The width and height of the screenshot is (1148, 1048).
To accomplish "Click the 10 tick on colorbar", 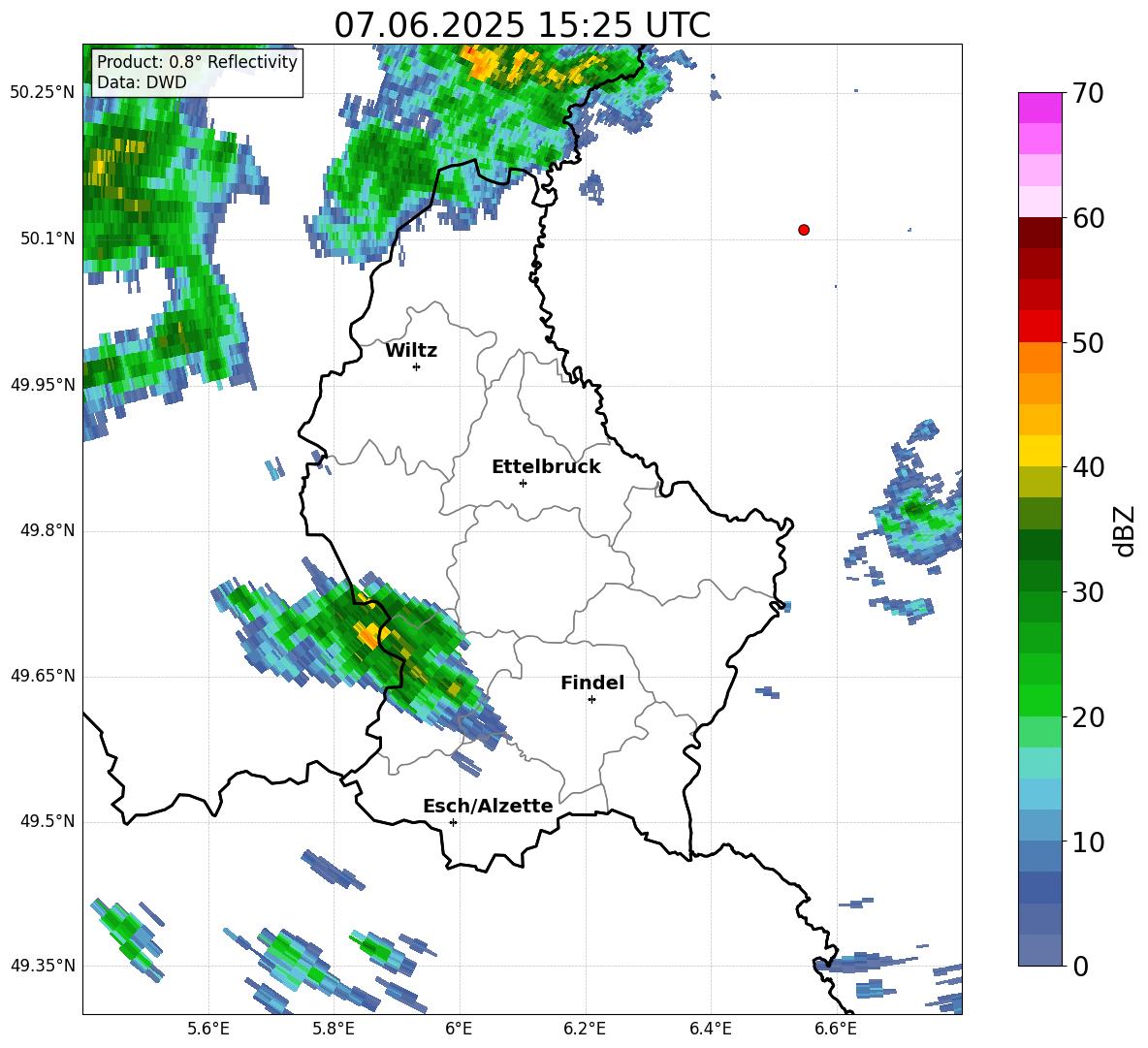I will 1087,842.
